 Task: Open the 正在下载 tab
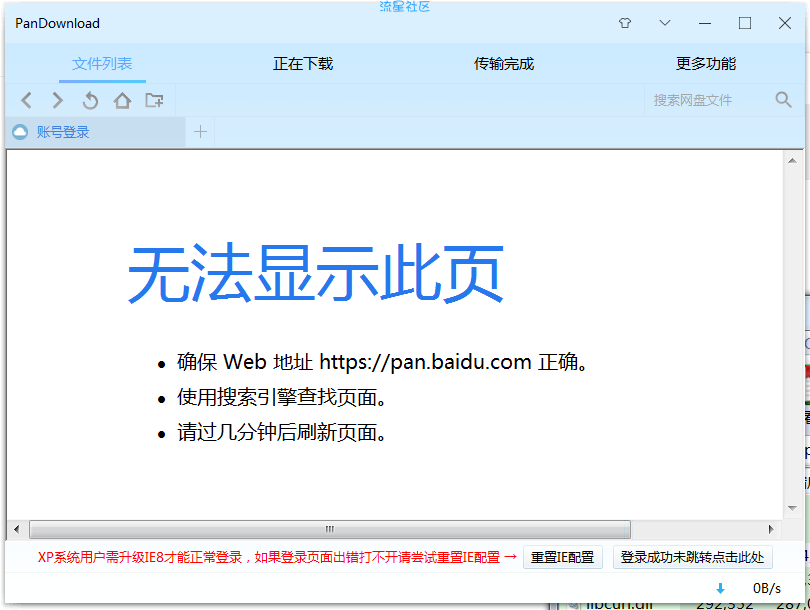pos(303,64)
